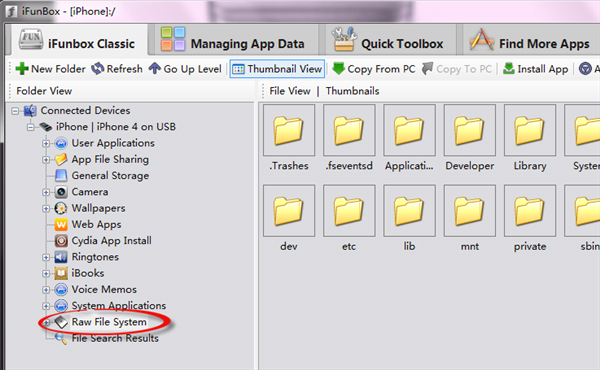Viewport: 600px width, 370px height.
Task: Toggle the Thumbnail View button
Action: (277, 69)
